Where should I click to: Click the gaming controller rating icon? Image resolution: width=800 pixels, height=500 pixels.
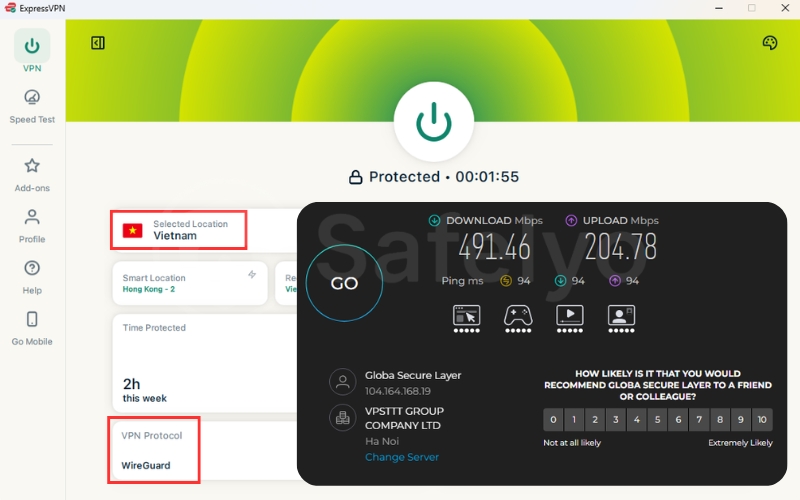(518, 319)
